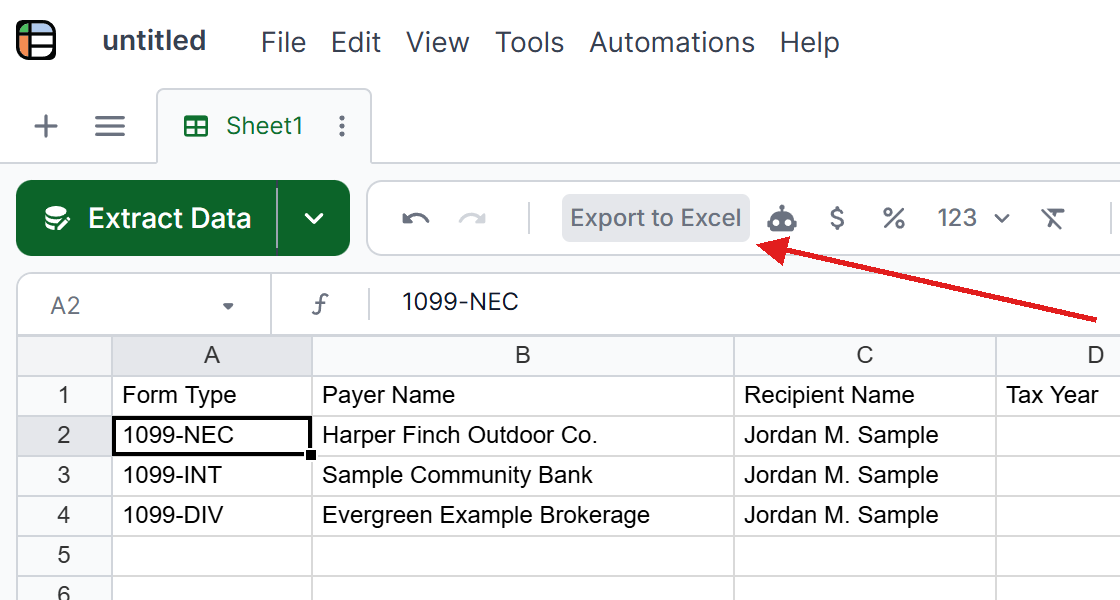Click the Tax Year header cell
1120x600 pixels.
click(1059, 395)
